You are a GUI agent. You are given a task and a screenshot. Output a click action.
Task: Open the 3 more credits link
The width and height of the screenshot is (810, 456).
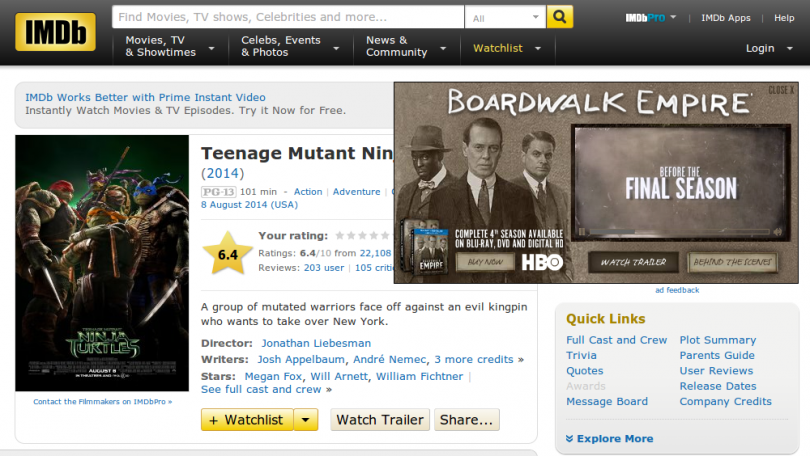(474, 359)
